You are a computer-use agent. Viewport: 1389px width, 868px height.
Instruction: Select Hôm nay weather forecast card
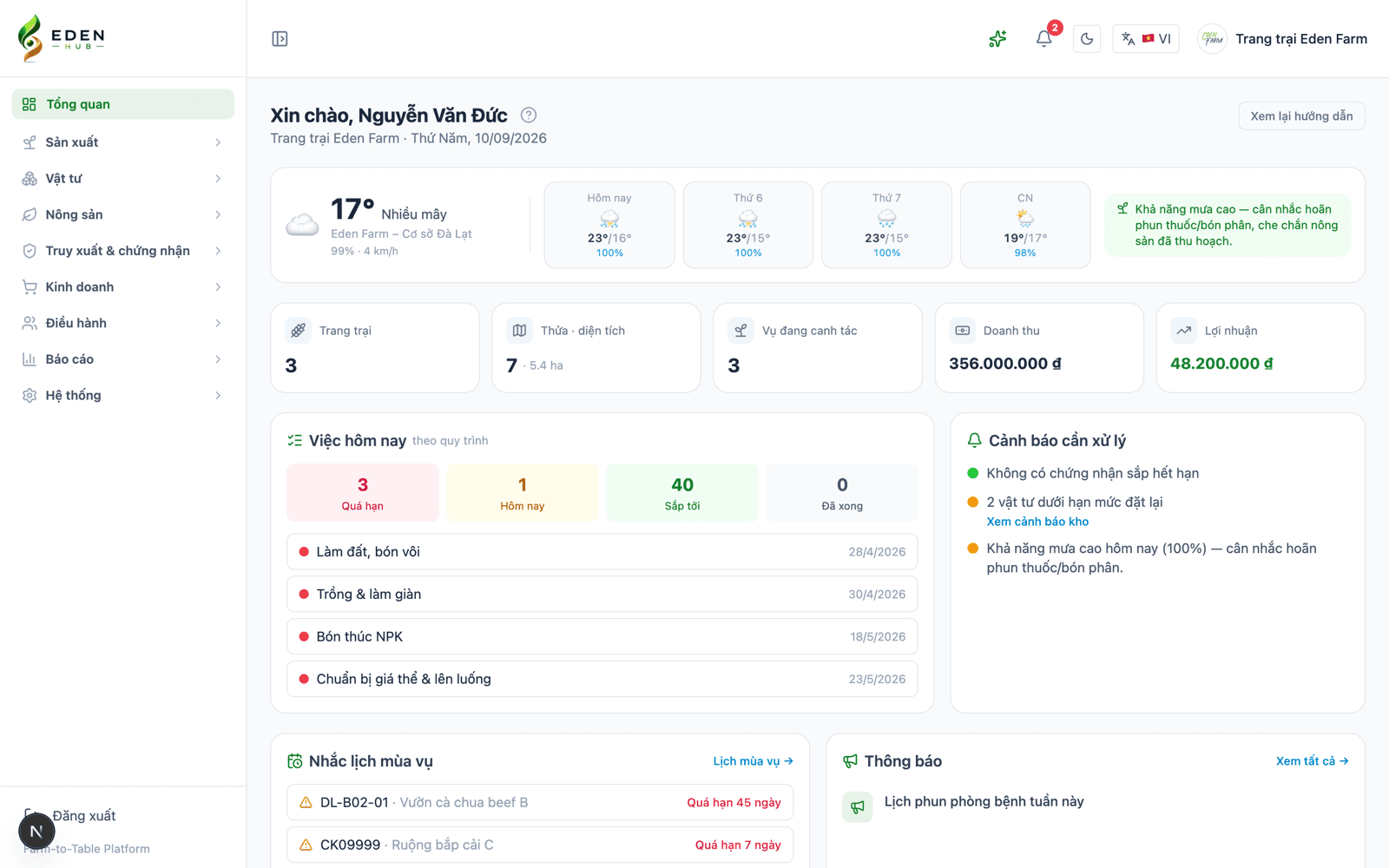tap(609, 225)
